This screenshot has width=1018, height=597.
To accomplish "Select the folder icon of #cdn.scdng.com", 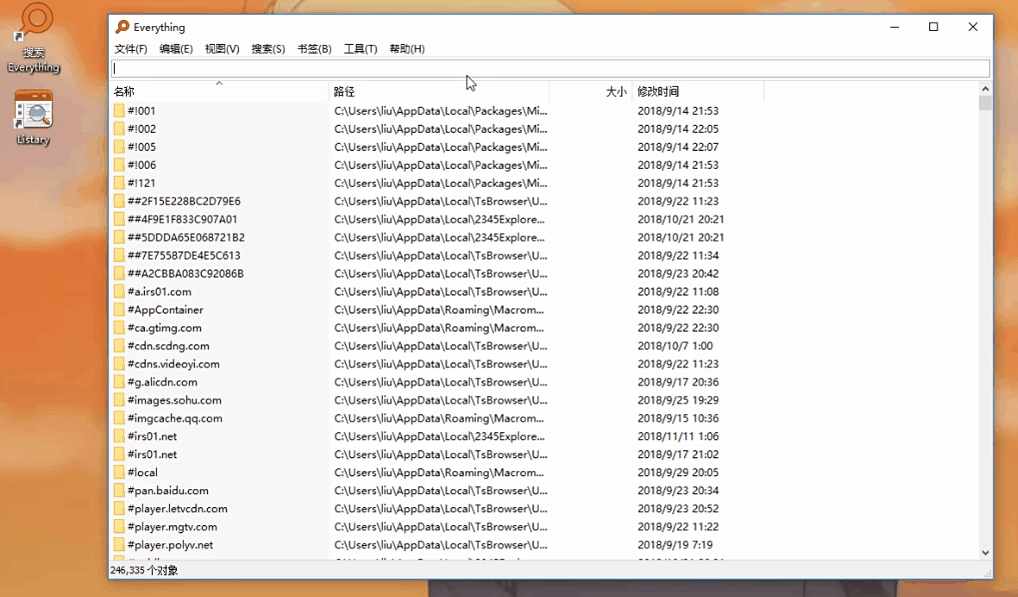I will click(x=119, y=346).
